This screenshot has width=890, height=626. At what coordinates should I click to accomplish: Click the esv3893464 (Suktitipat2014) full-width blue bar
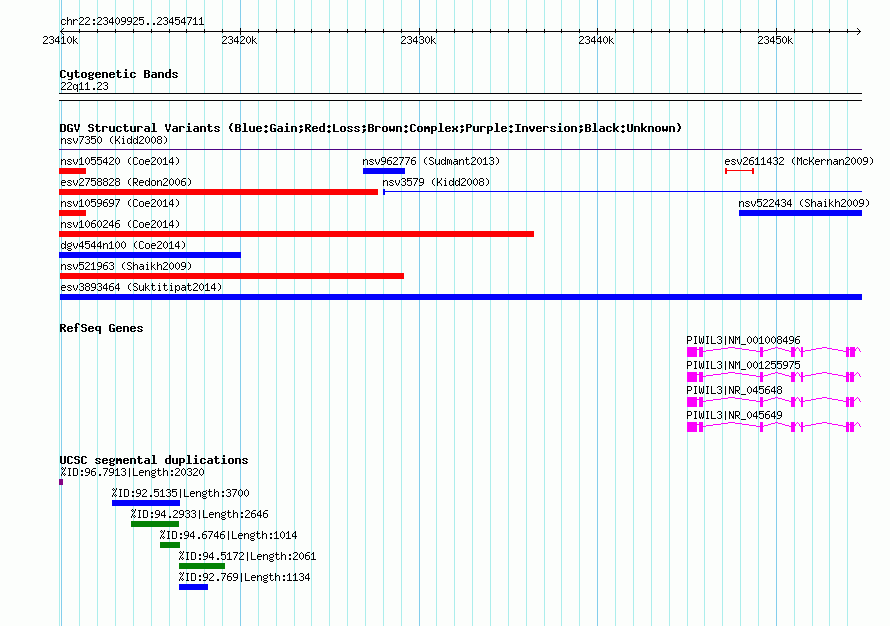click(460, 297)
